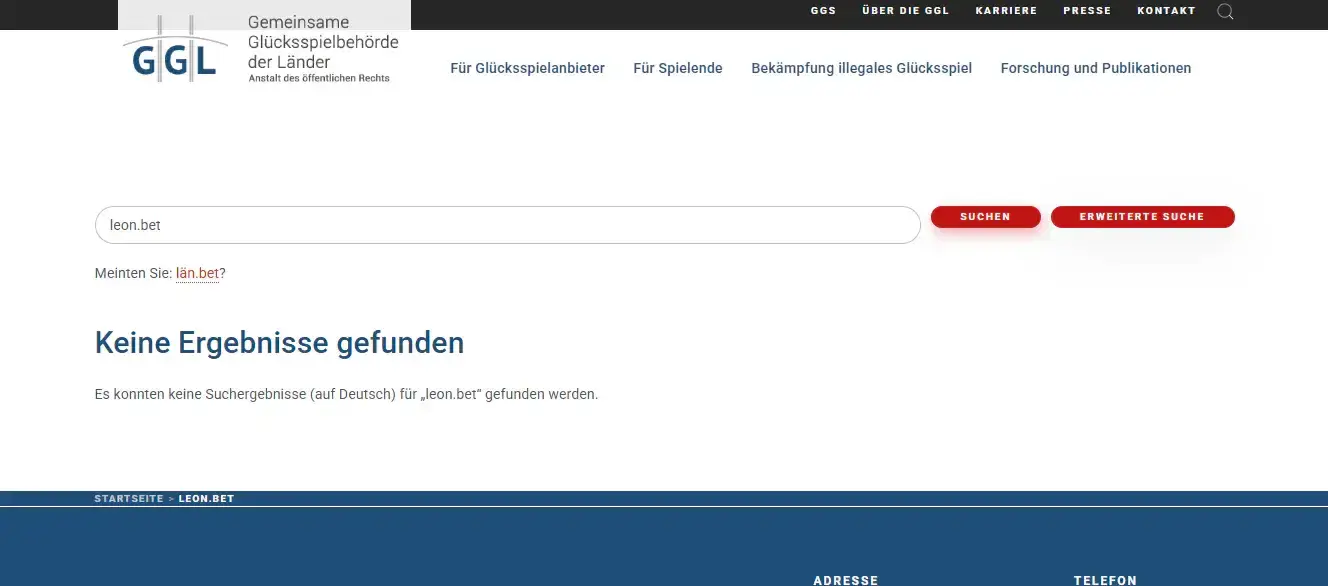Open the GGS top menu link
Screen dimensions: 1328x586
[823, 11]
